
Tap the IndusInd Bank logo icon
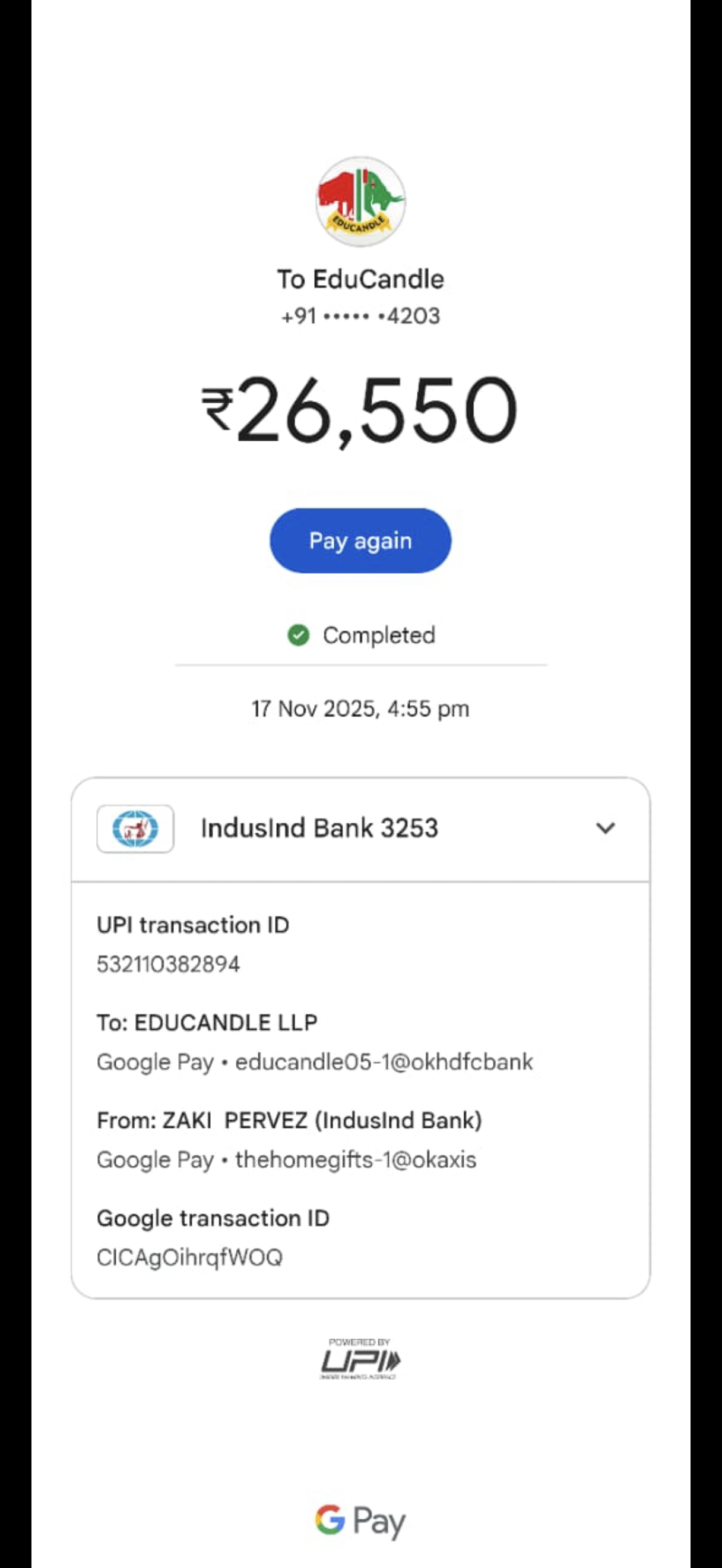coord(135,829)
